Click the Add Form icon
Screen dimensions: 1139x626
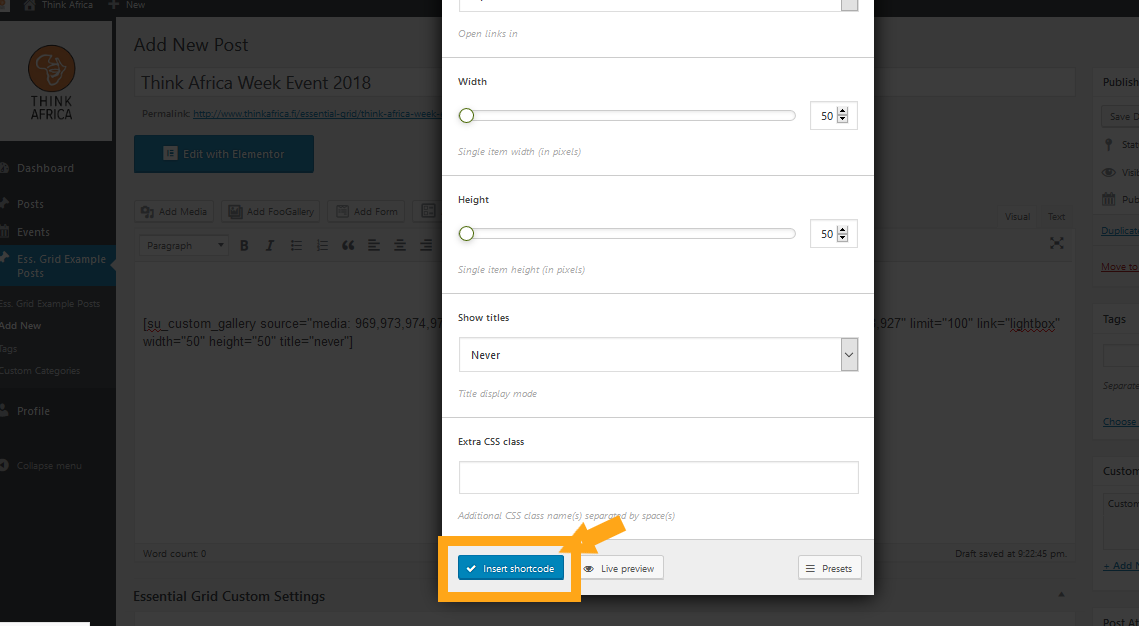pyautogui.click(x=342, y=211)
